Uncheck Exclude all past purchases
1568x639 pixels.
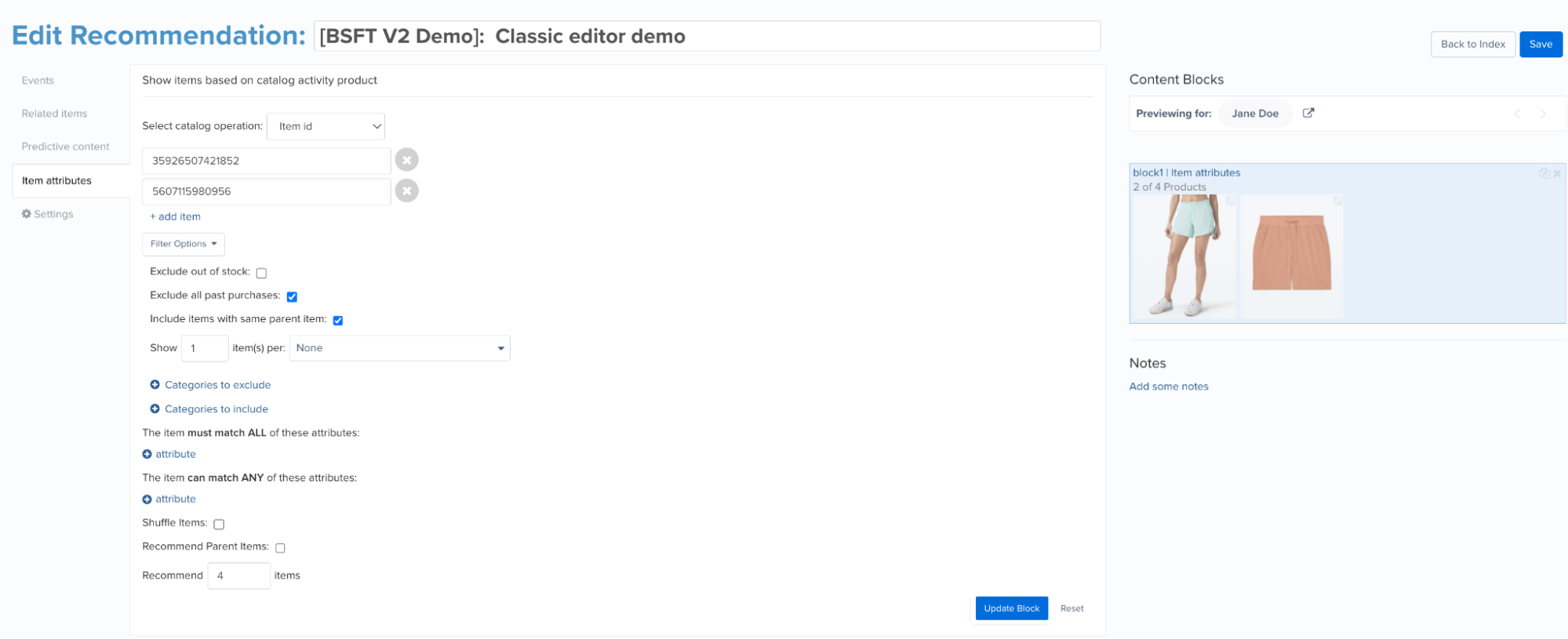(292, 296)
